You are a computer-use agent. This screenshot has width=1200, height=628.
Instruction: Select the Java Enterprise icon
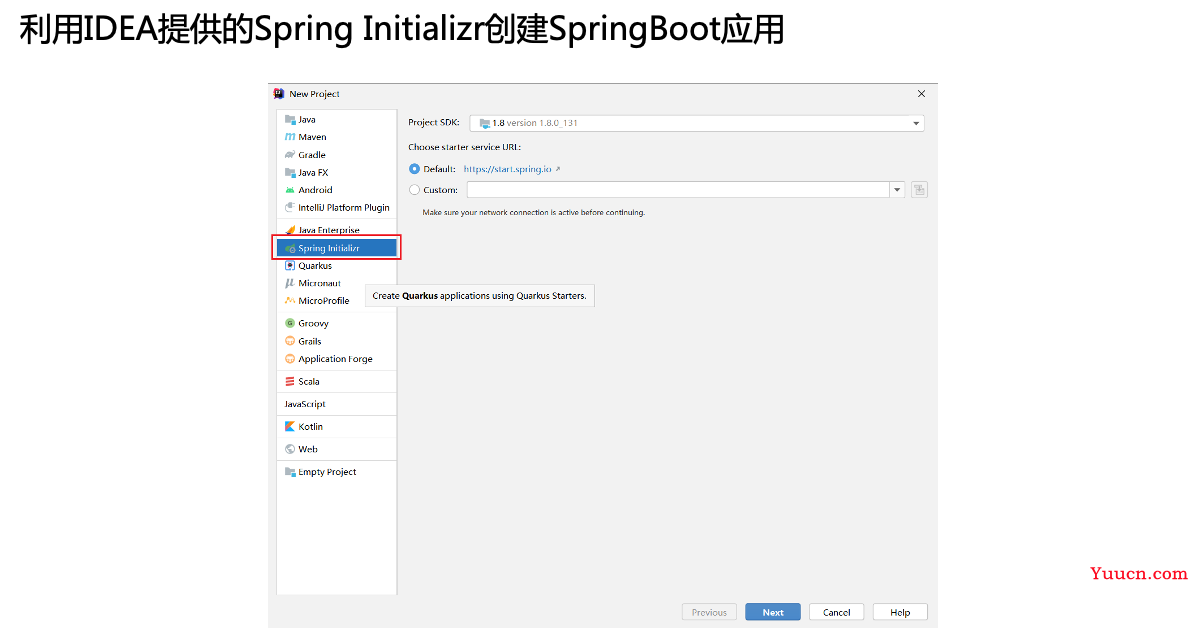point(290,230)
